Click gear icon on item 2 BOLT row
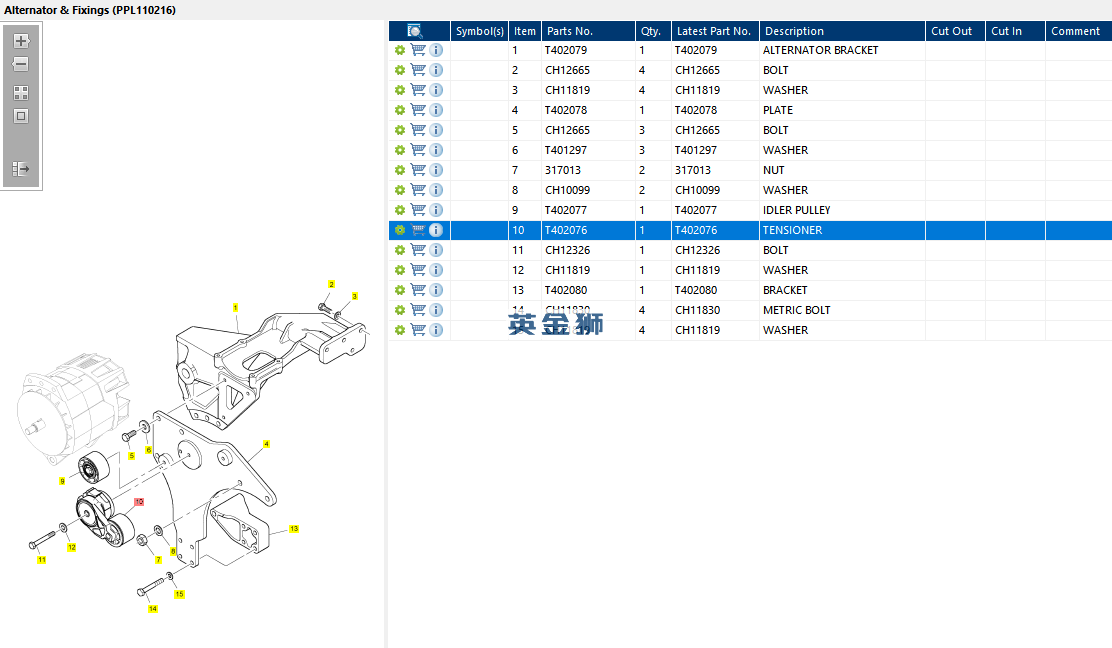The width and height of the screenshot is (1112, 648). tap(400, 70)
